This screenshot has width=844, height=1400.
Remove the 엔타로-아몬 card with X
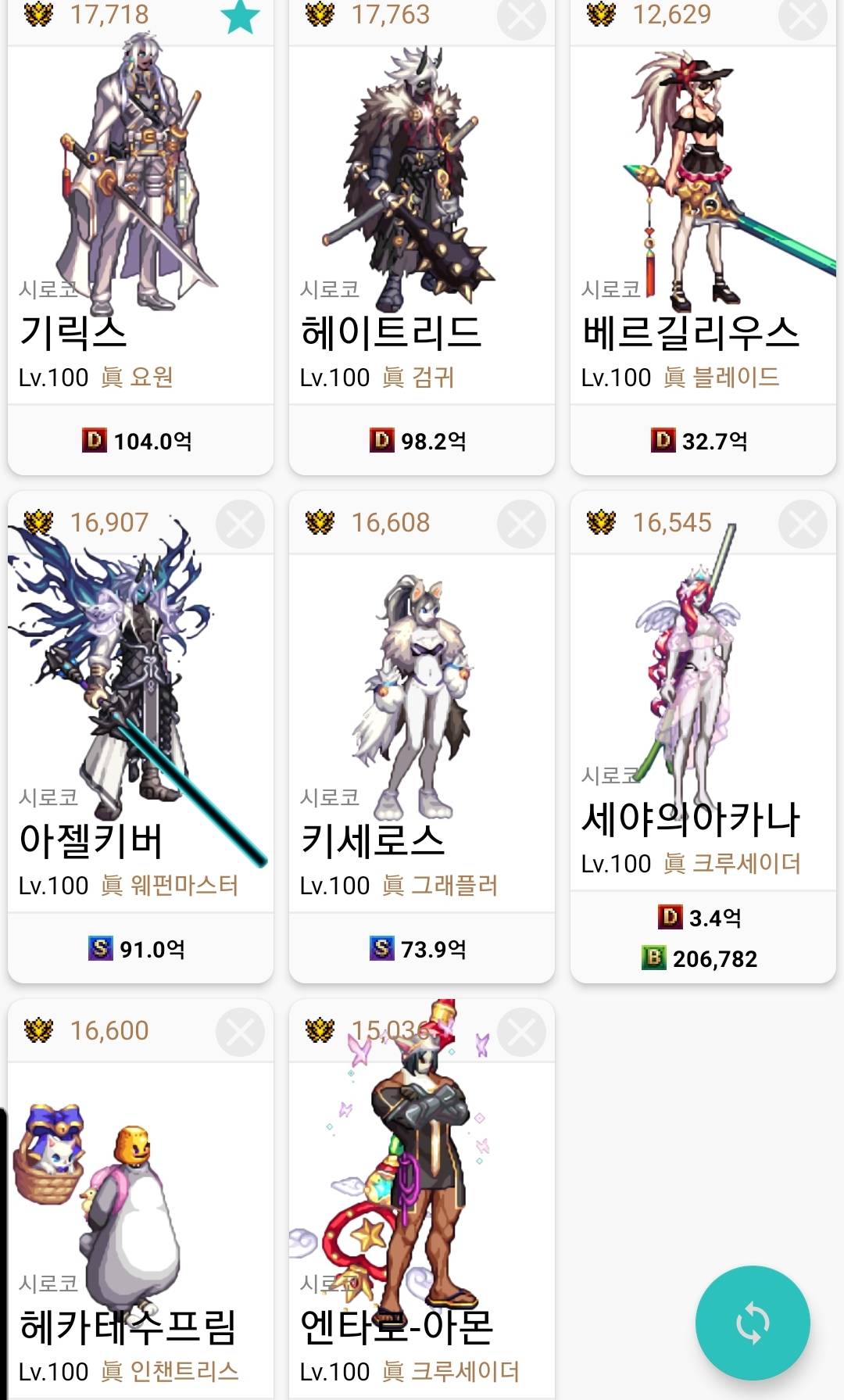point(521,1032)
